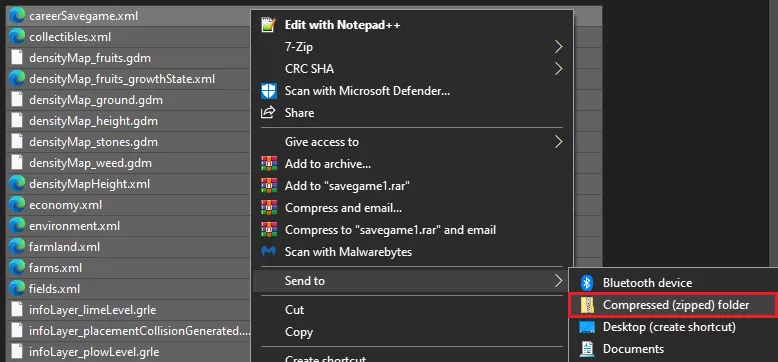
Task: Select file name farmland.xml
Action: point(65,246)
